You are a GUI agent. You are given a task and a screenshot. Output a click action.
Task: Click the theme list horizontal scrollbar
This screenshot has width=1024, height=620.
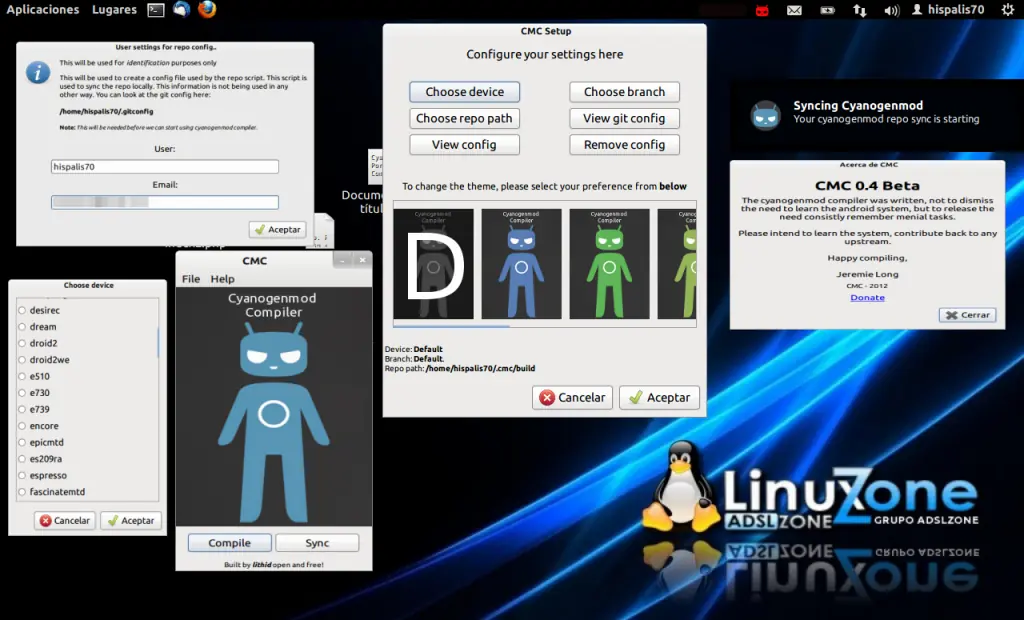[451, 325]
